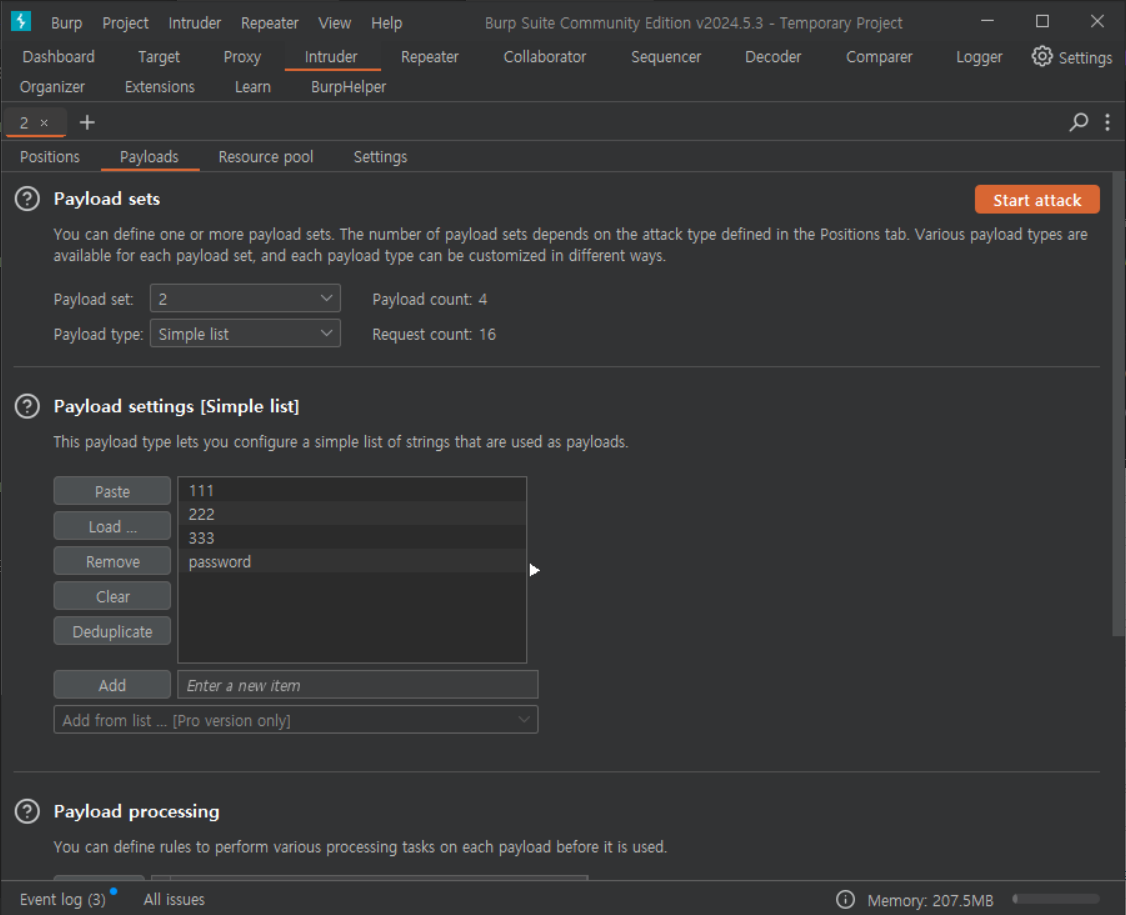Switch to the Dashboard tab

(x=58, y=57)
